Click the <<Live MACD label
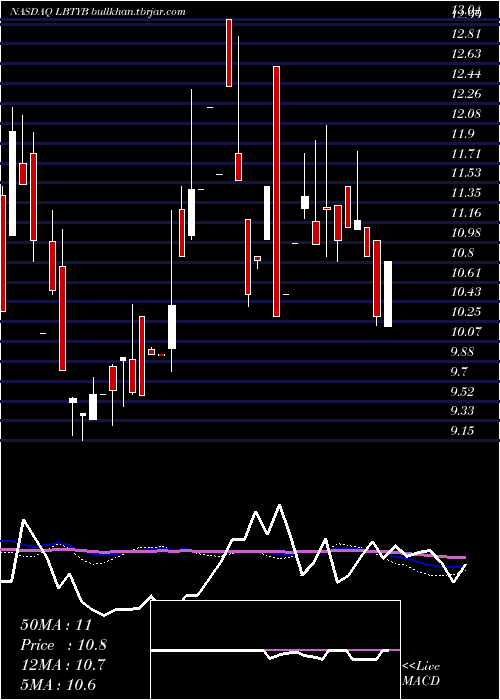The image size is (500, 700). coord(421,674)
